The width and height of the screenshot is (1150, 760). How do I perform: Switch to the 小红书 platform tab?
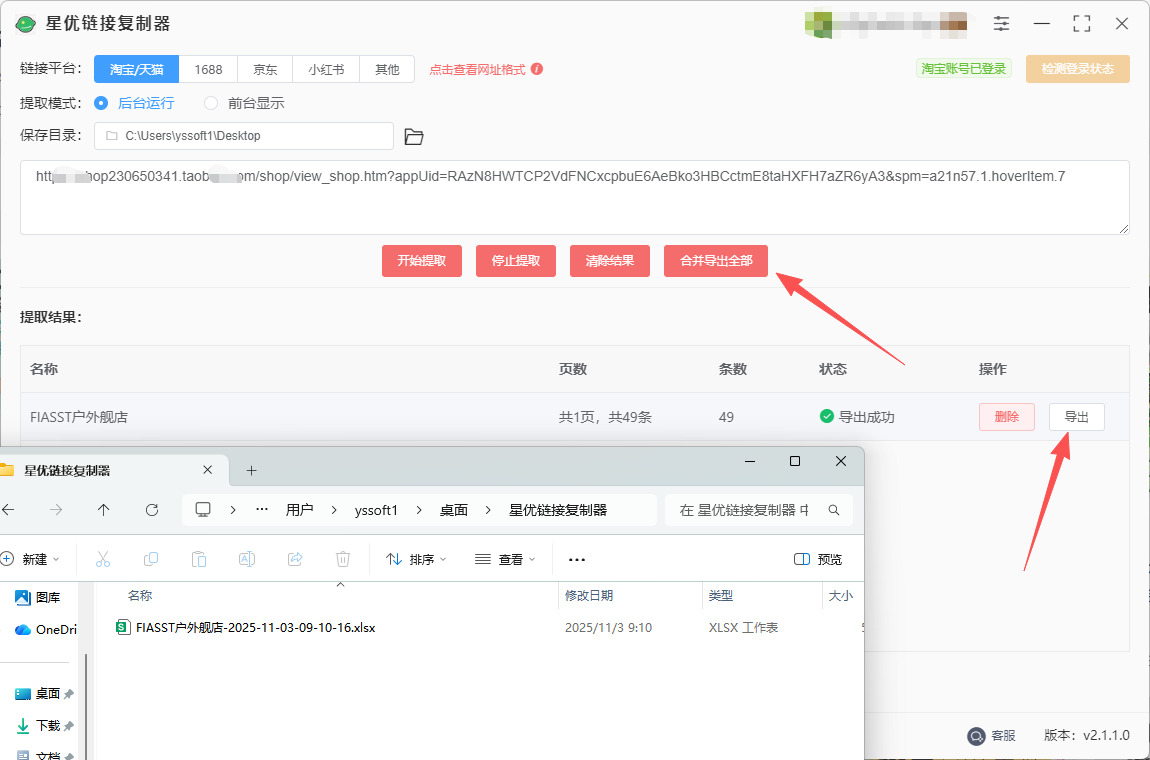(326, 70)
